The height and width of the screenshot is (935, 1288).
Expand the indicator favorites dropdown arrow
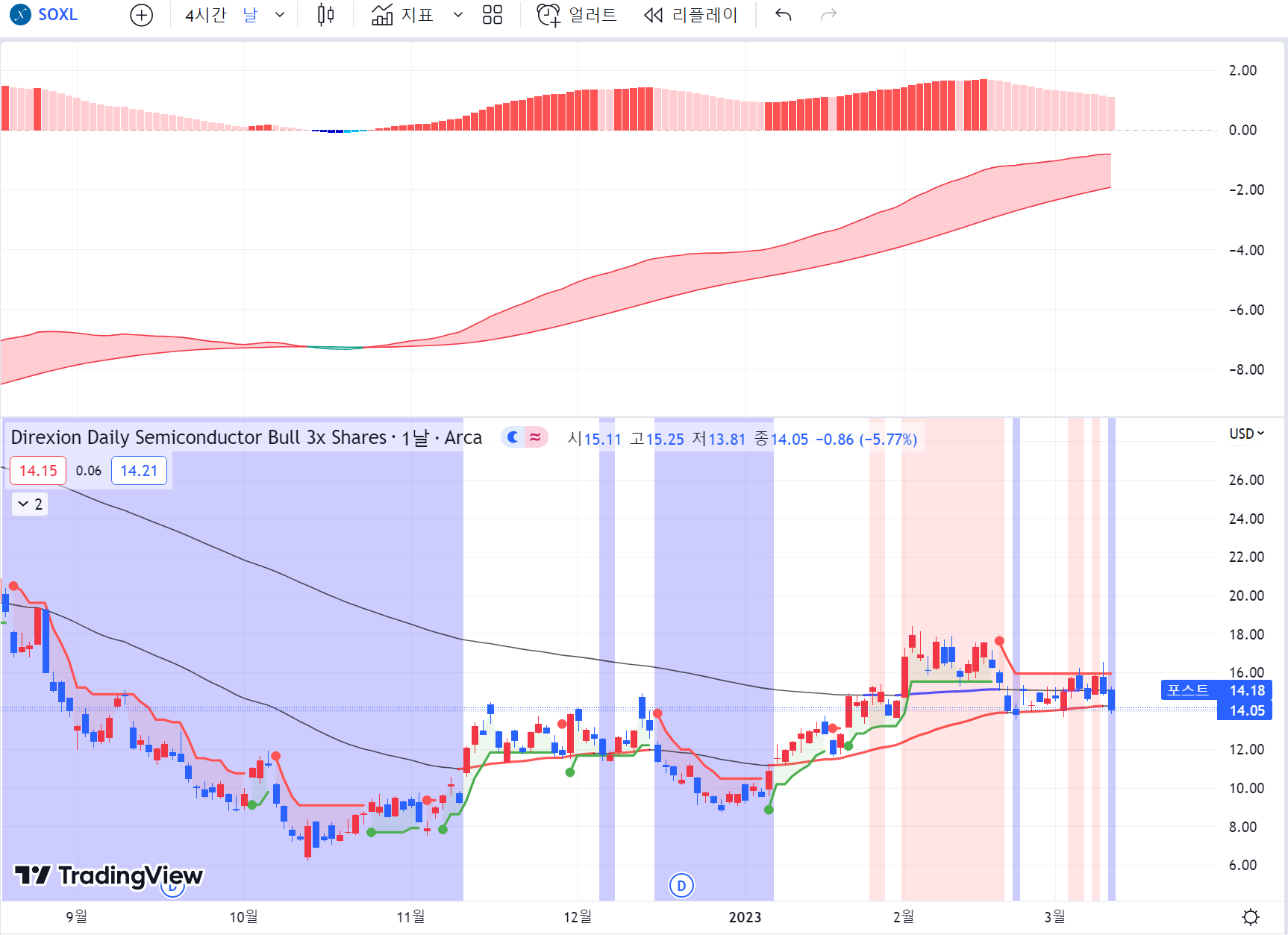pos(457,15)
